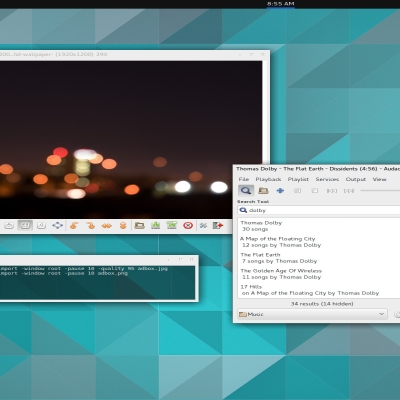Open files with the Audacious folder icon
The width and height of the screenshot is (400, 400).
pos(263,191)
